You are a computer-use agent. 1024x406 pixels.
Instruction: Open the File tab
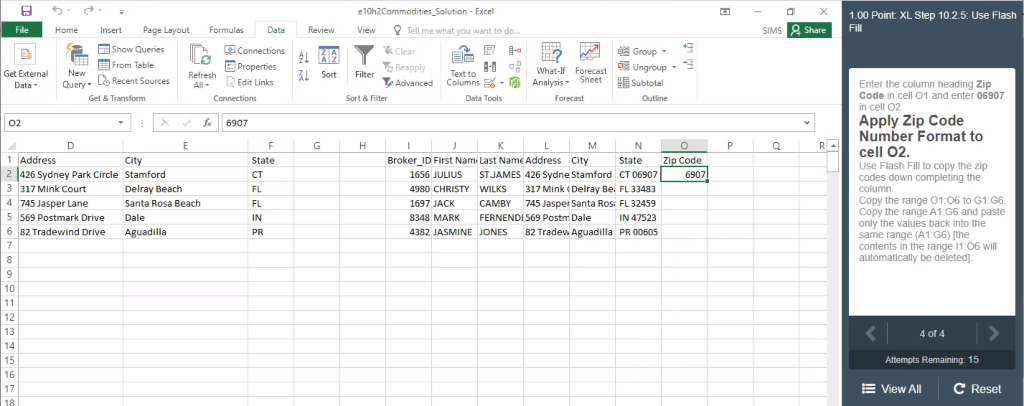(x=22, y=30)
